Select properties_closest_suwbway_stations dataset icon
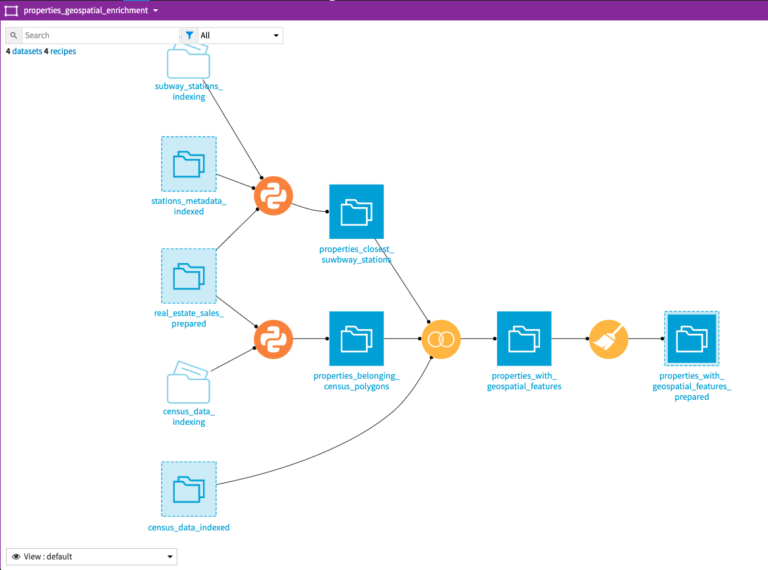 (357, 212)
